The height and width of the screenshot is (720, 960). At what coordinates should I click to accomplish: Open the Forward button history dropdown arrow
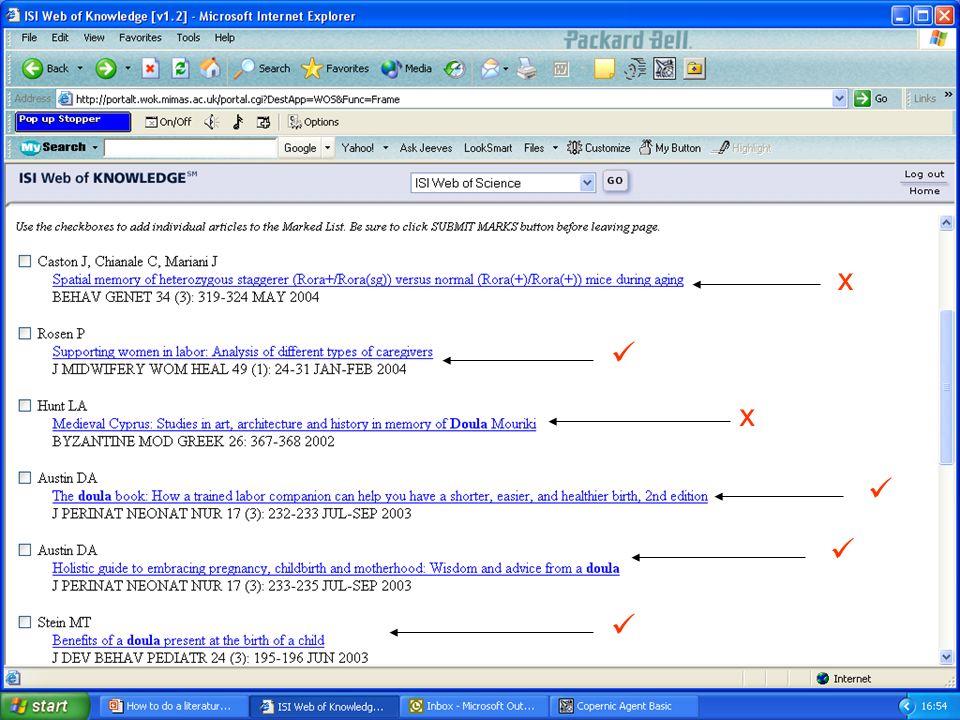coord(127,69)
